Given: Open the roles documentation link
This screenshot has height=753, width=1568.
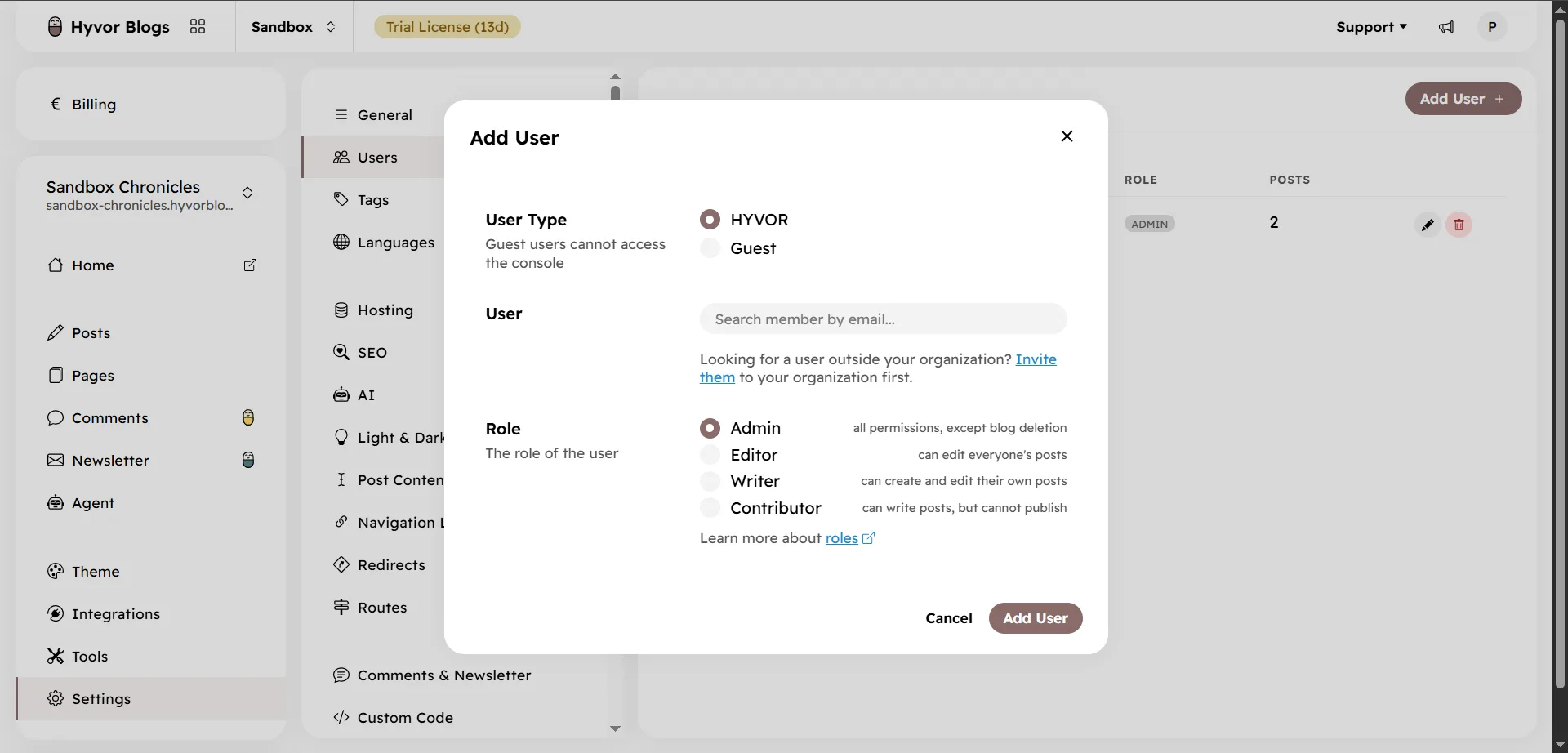Looking at the screenshot, I should point(841,538).
